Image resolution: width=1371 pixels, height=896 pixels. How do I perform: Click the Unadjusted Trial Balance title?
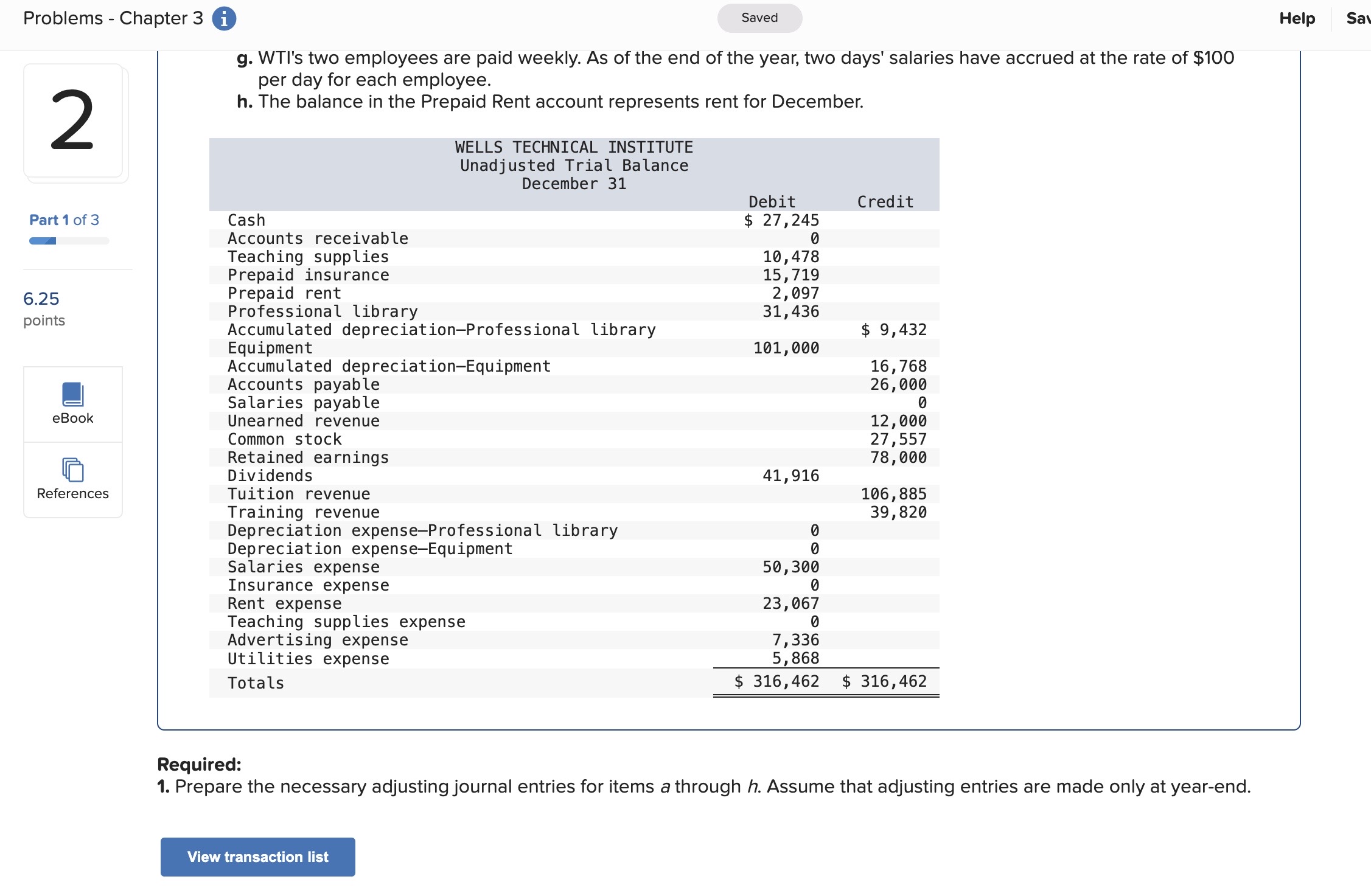pos(574,165)
